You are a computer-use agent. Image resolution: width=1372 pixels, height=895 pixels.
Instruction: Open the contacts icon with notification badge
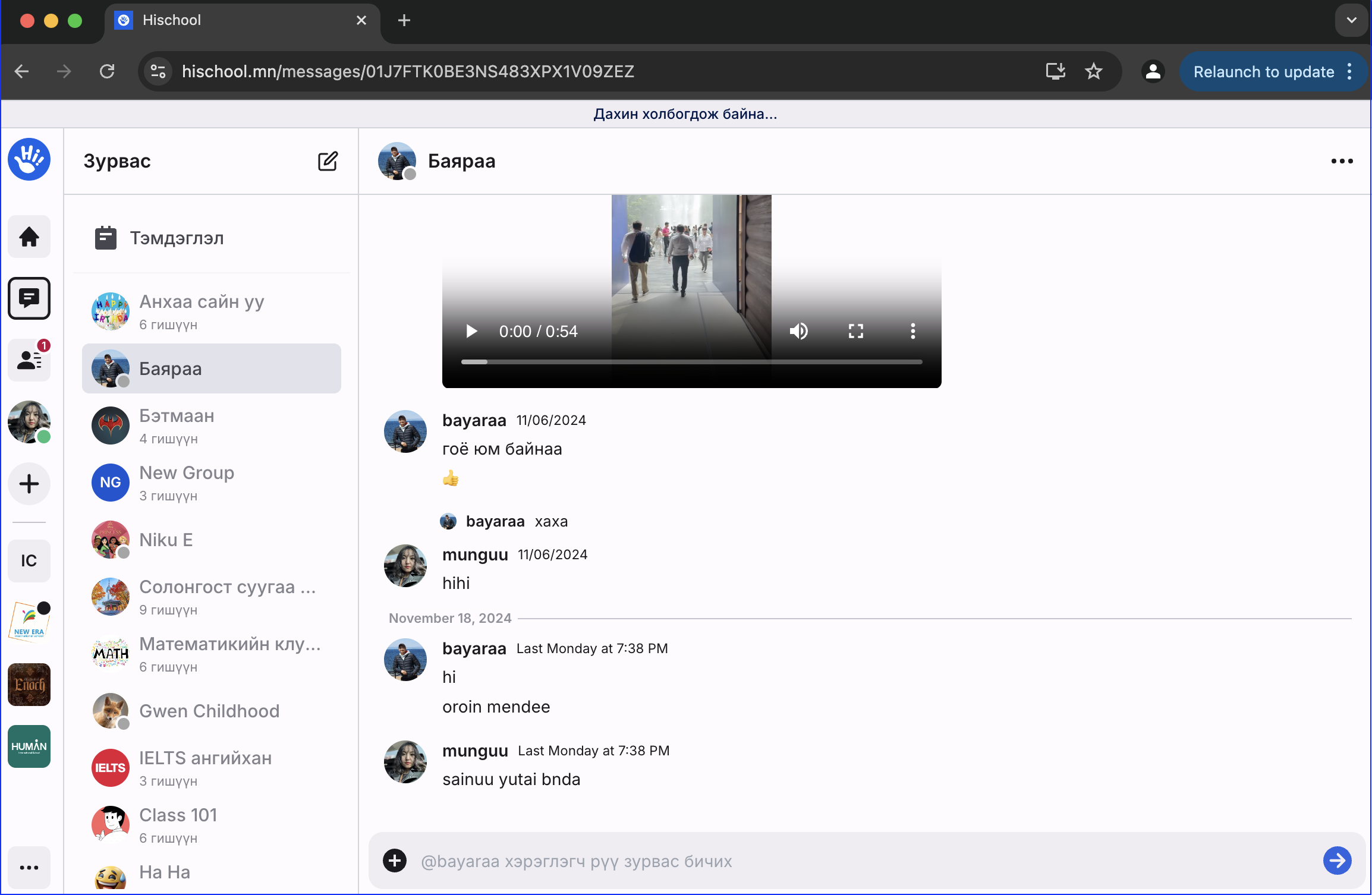click(29, 360)
